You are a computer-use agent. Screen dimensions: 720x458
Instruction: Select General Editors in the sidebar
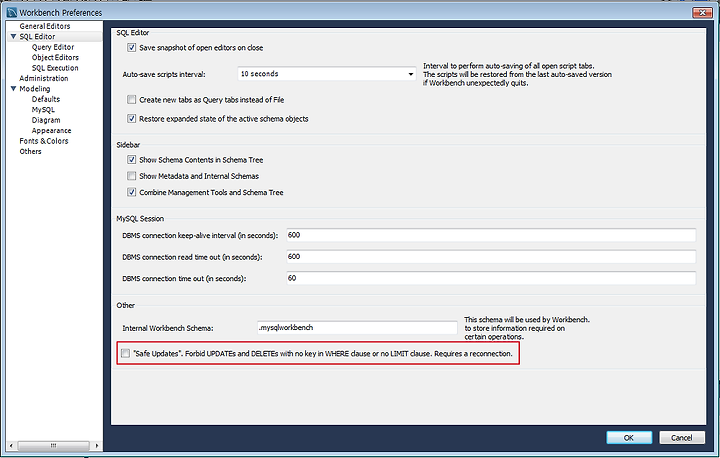tap(45, 26)
